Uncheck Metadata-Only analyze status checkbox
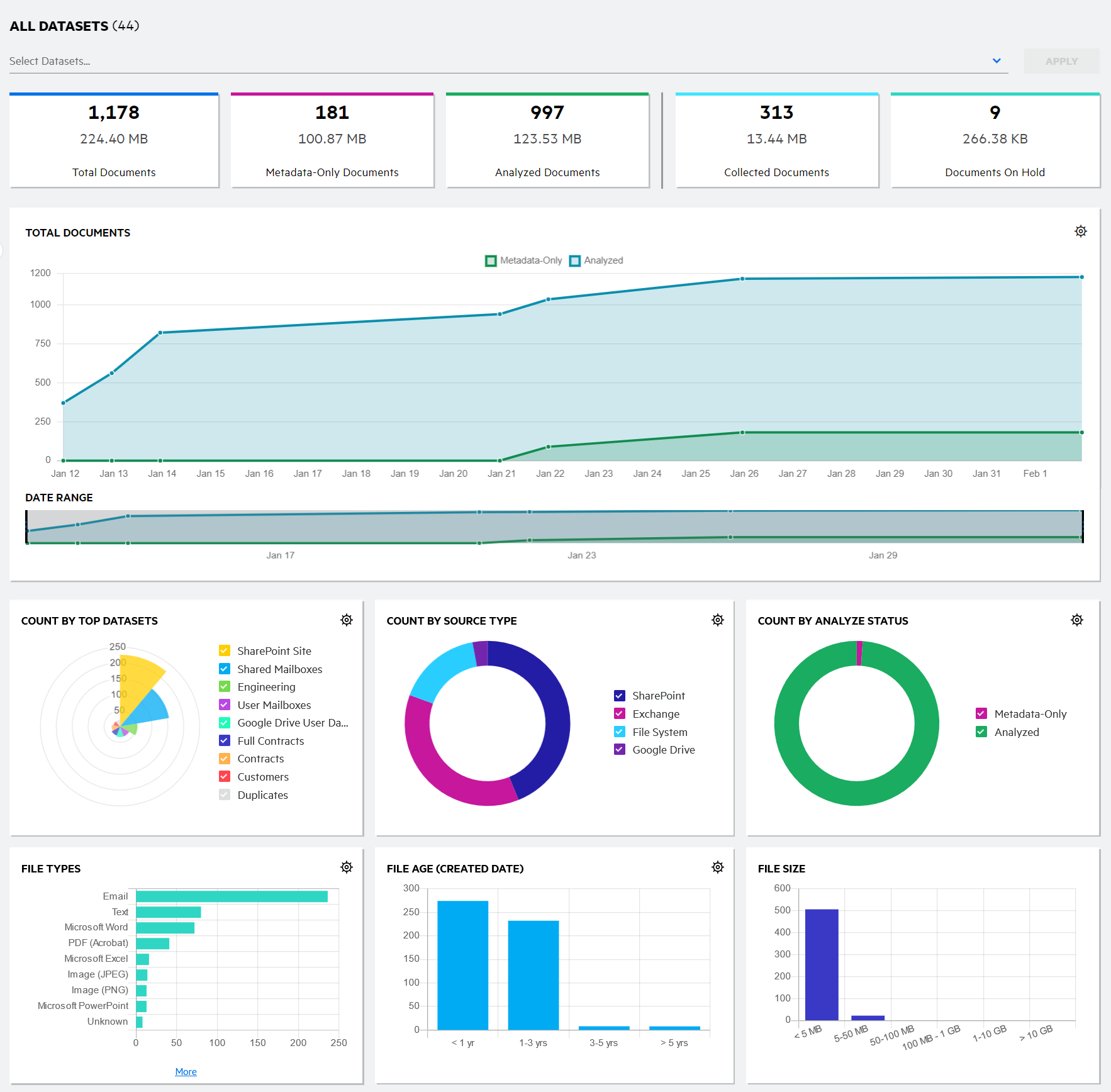 [981, 713]
